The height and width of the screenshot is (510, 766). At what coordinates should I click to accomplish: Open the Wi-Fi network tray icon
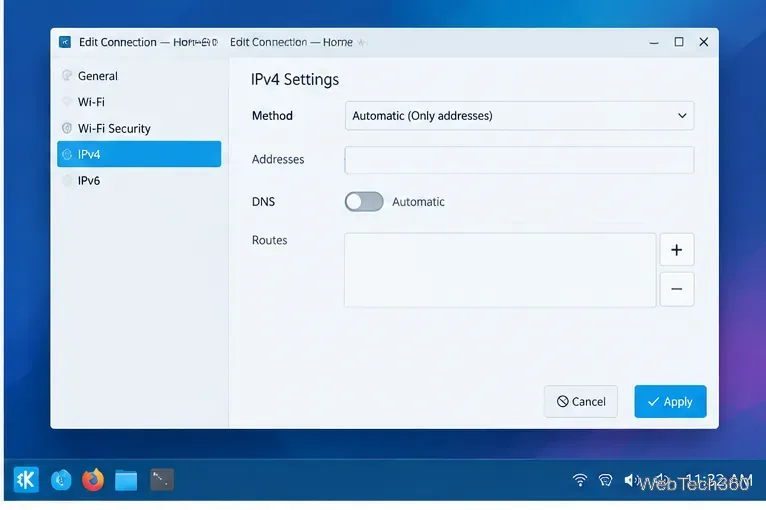pyautogui.click(x=580, y=480)
